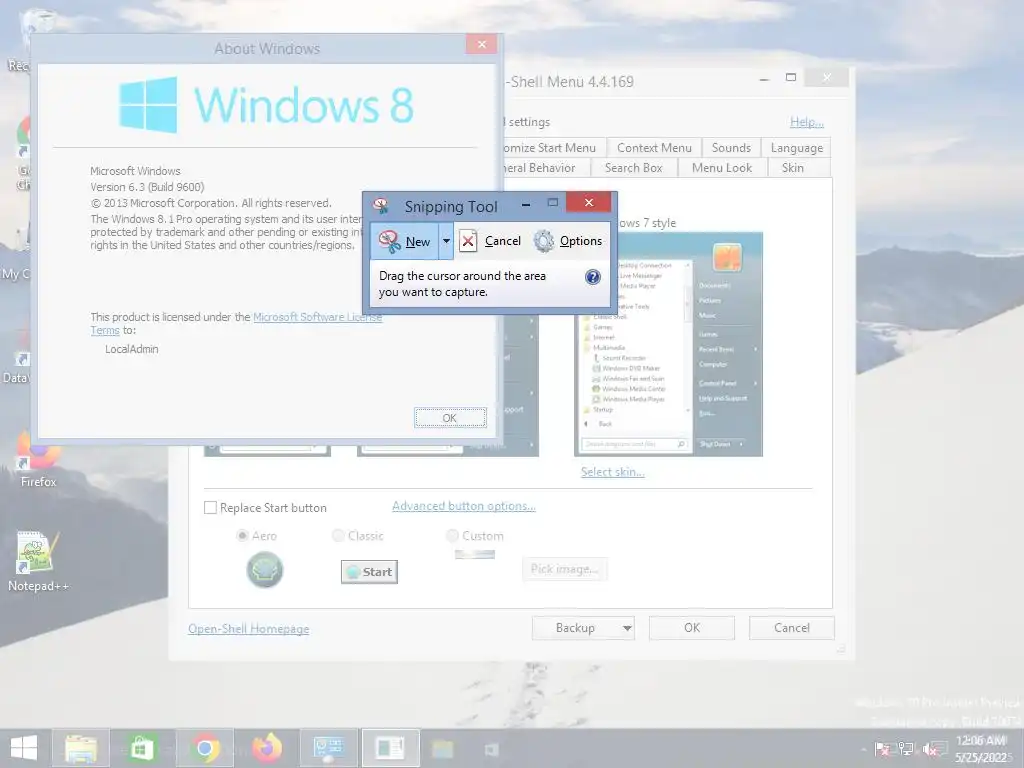This screenshot has height=768, width=1024.
Task: Open Snipping Tool Options gear
Action: tap(568, 241)
